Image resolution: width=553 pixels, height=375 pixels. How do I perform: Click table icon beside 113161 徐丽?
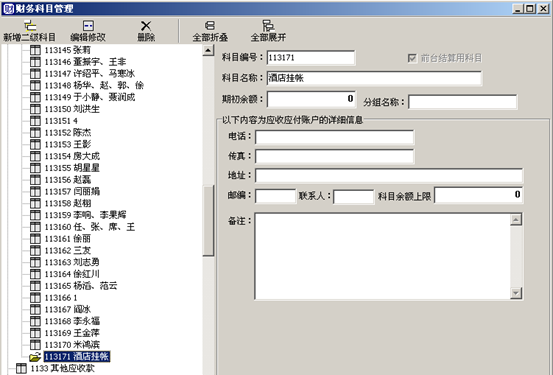tap(35, 239)
